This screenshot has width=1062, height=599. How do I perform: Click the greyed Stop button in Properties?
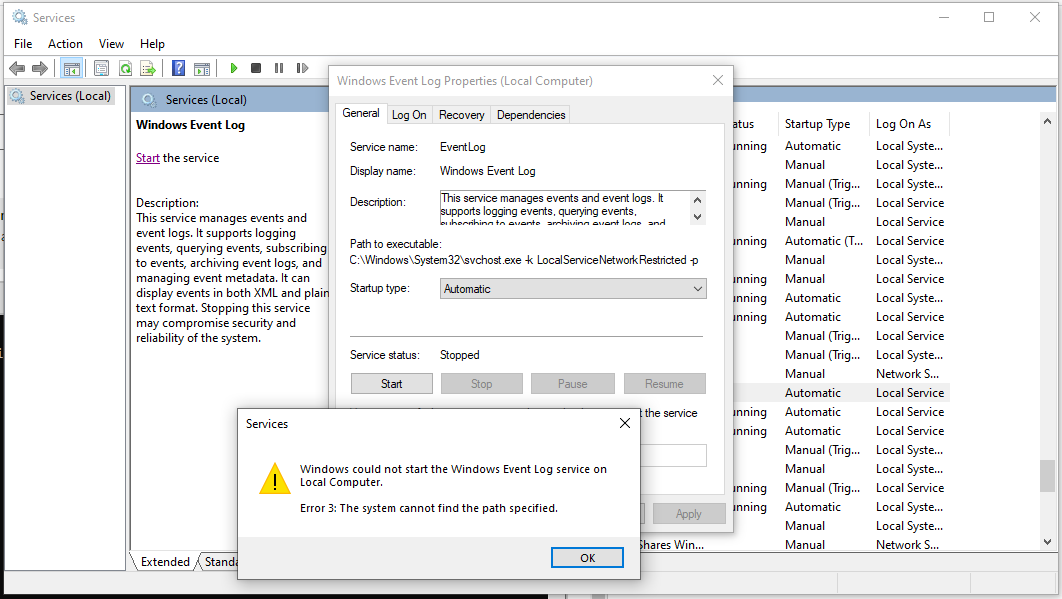click(482, 384)
